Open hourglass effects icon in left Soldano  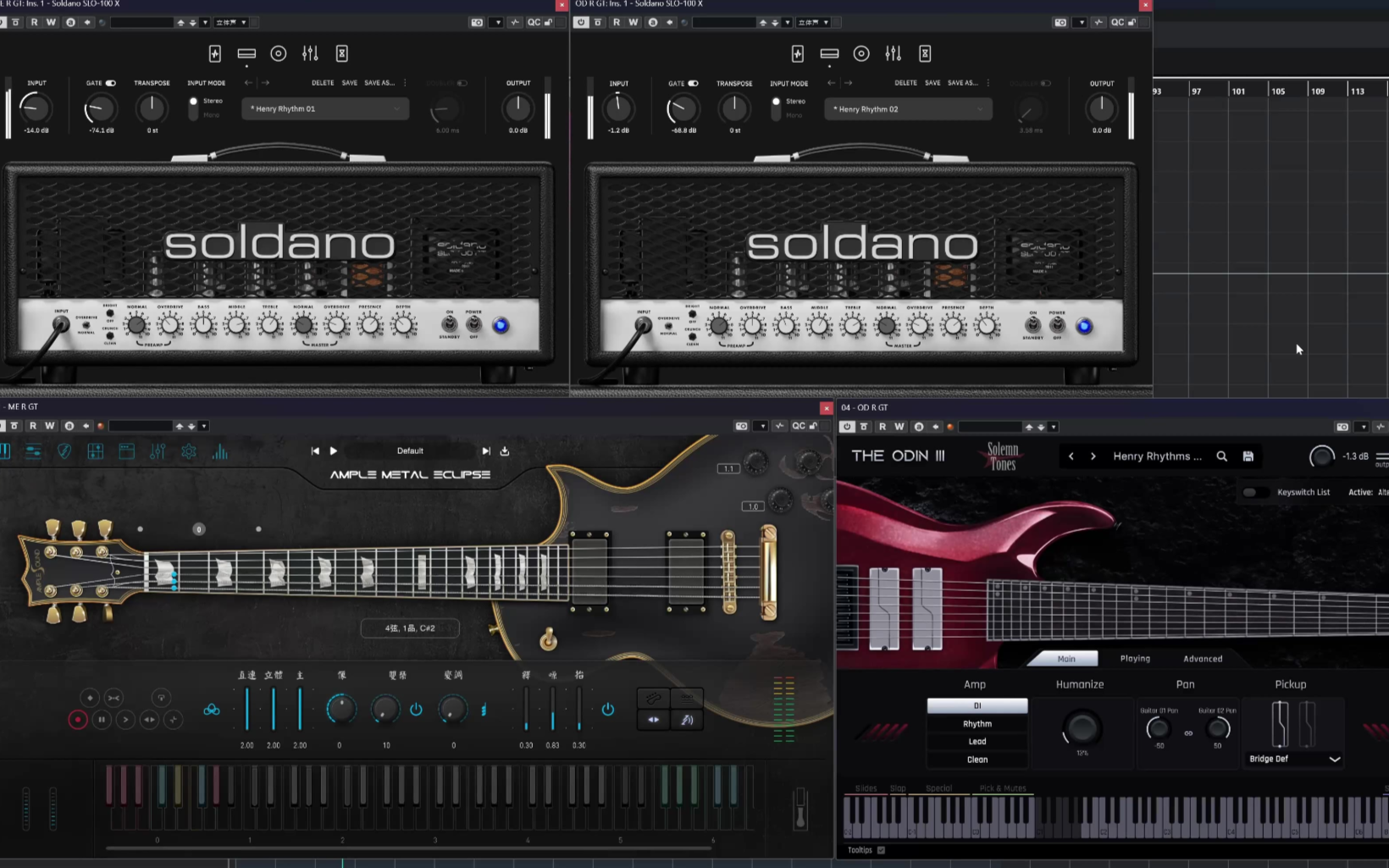(x=342, y=53)
